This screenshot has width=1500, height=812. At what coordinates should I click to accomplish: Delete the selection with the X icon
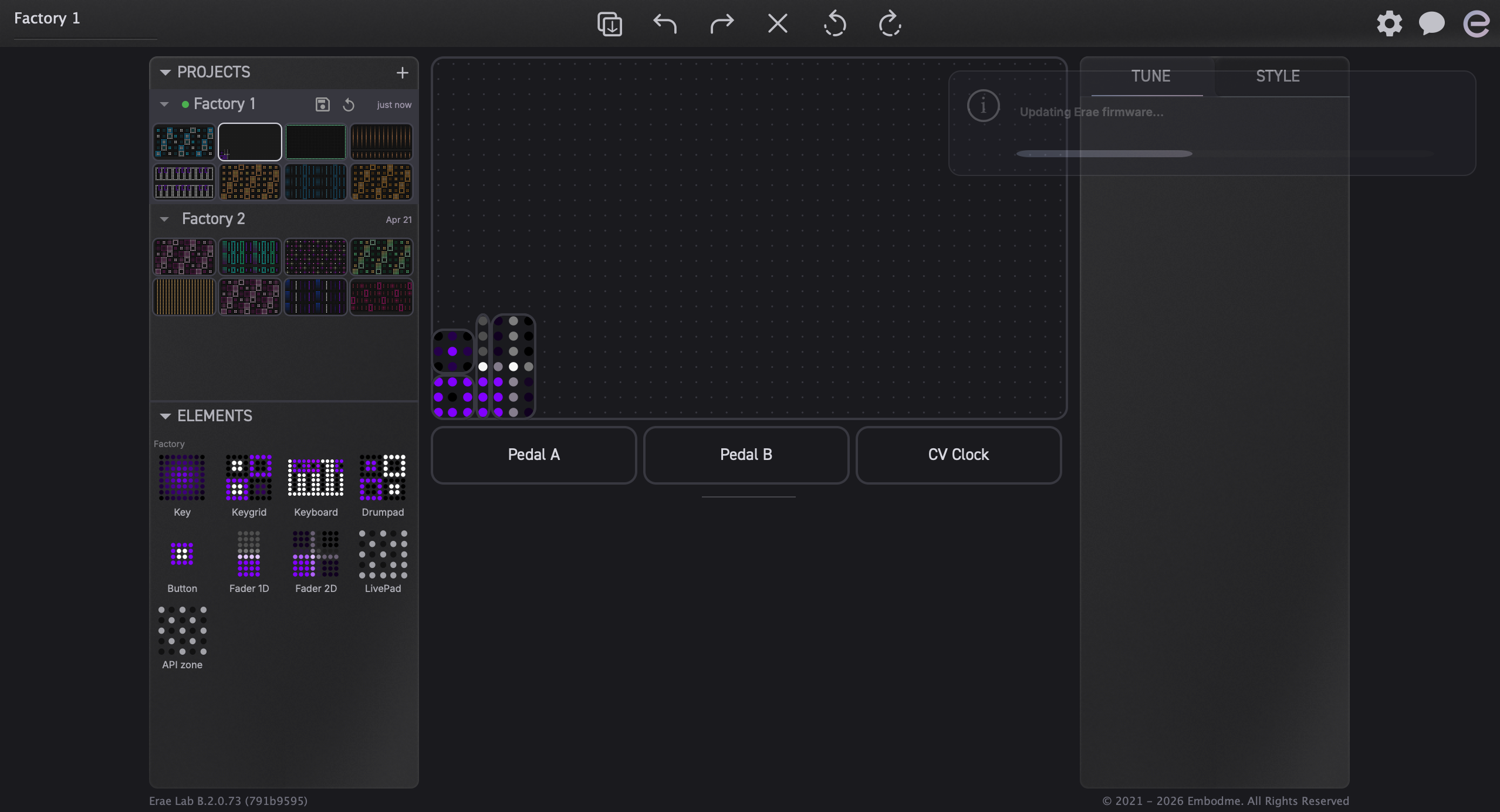pyautogui.click(x=778, y=24)
